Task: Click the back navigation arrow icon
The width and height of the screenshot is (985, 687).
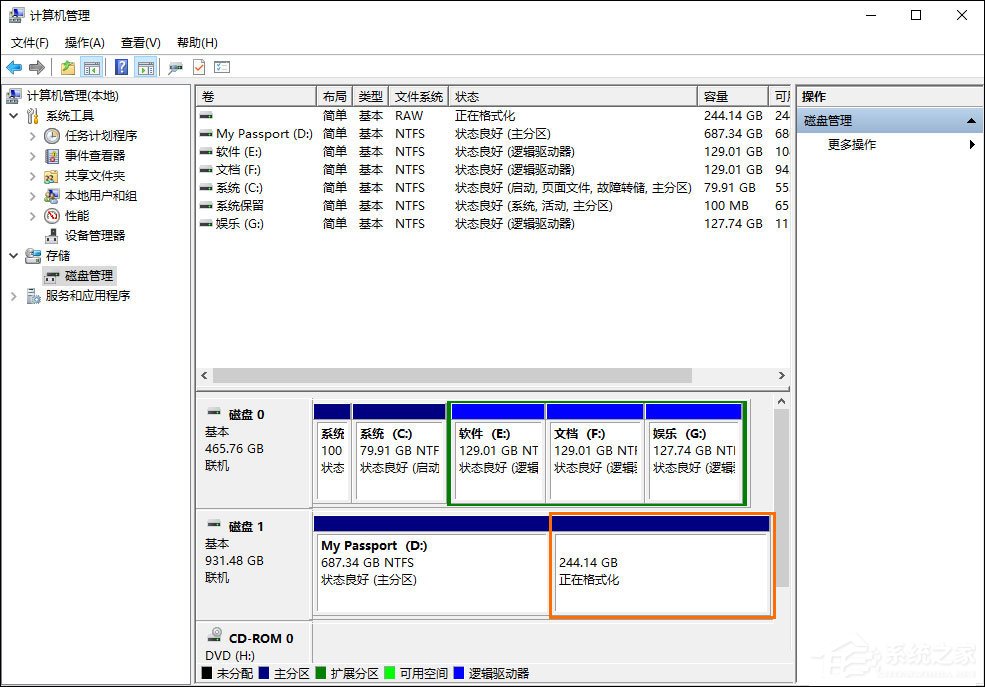Action: [15, 66]
